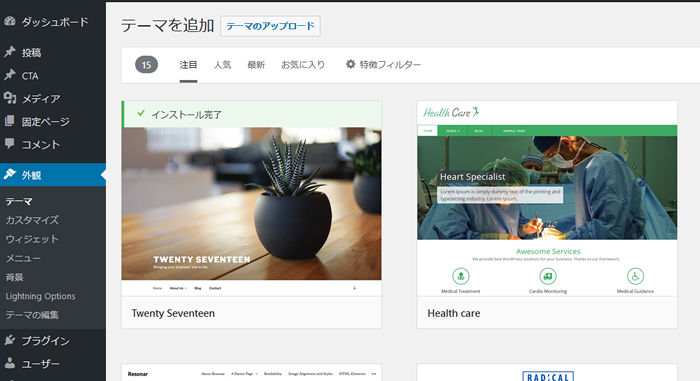Select the 外観 menu label

(31, 175)
